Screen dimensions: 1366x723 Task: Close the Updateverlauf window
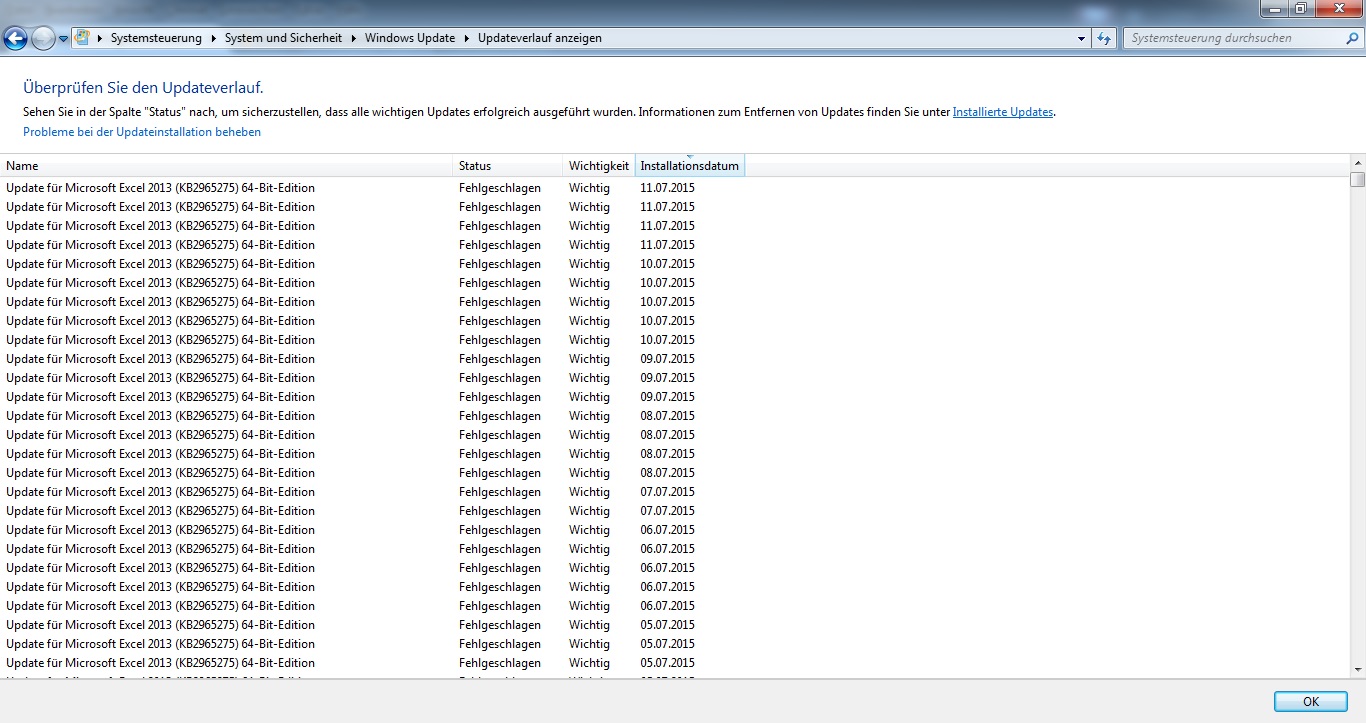click(1337, 8)
